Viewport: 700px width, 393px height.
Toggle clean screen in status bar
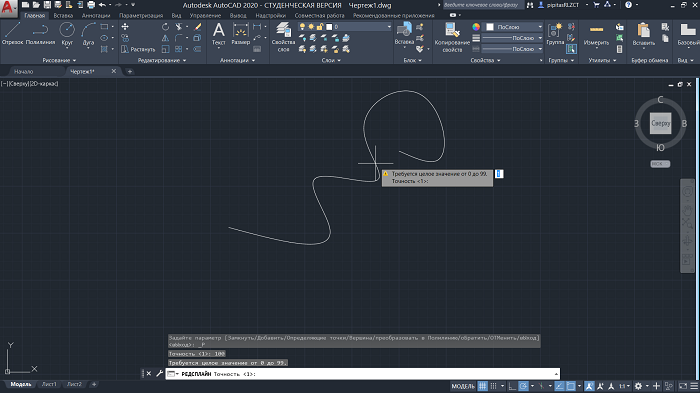[x=683, y=386]
